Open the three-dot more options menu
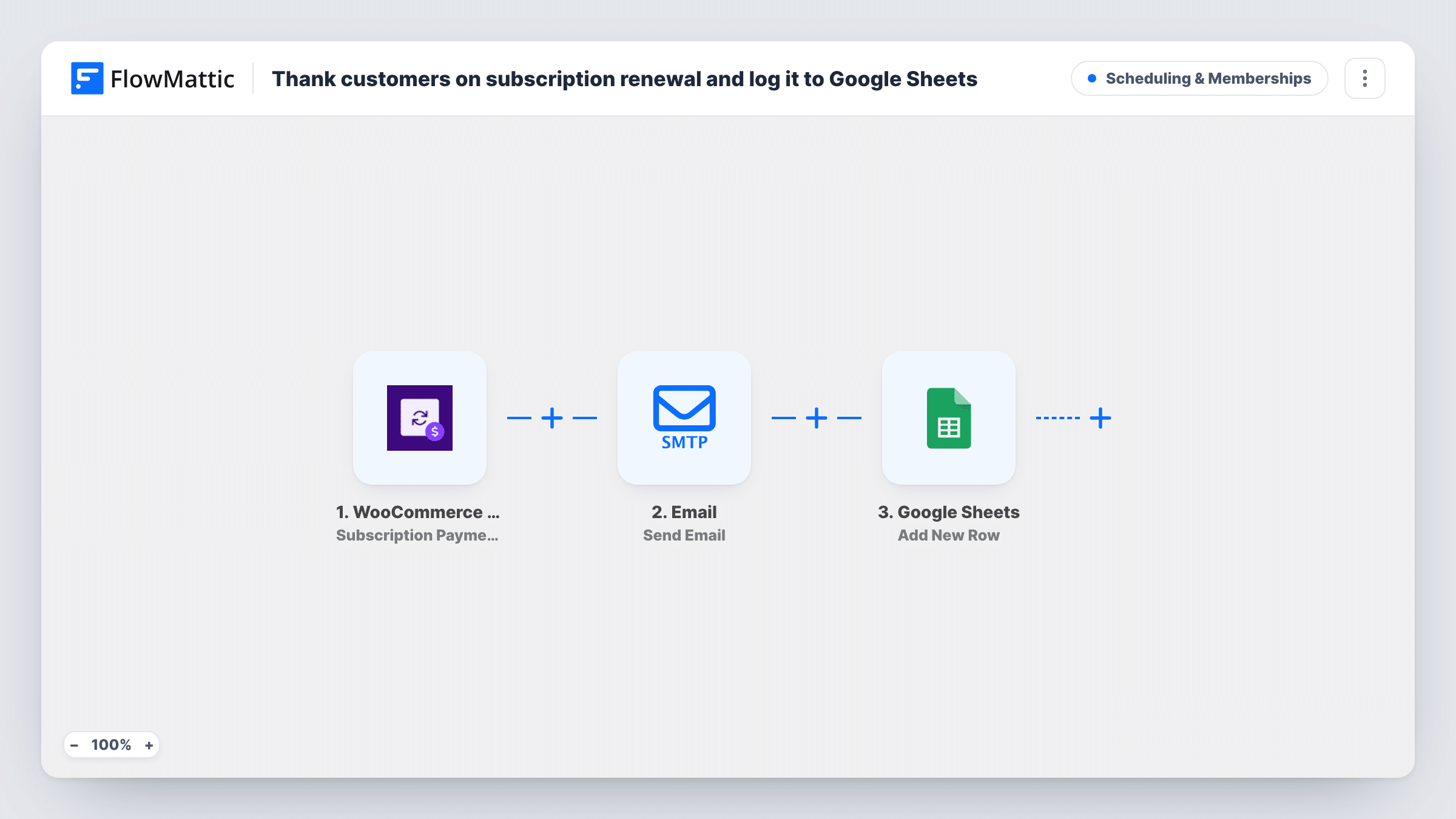 pos(1365,78)
